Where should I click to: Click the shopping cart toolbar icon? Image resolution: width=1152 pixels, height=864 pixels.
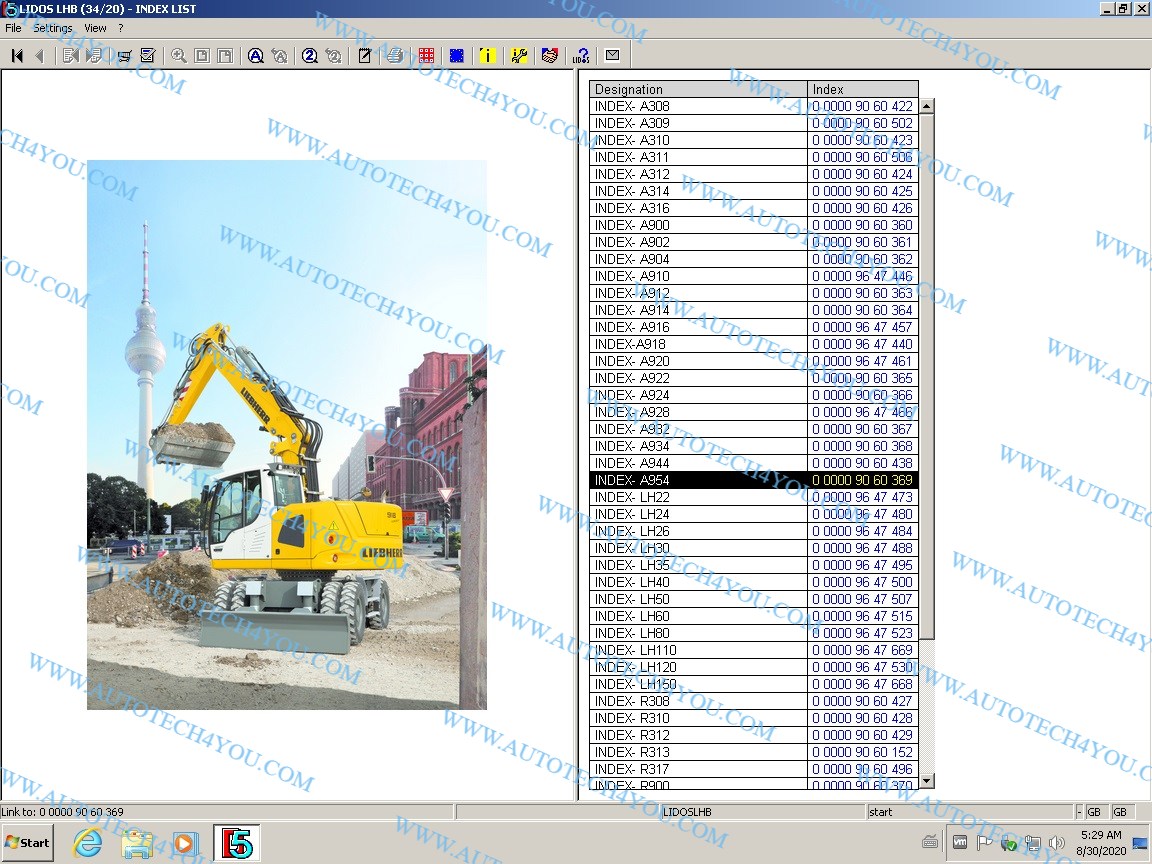click(x=125, y=56)
